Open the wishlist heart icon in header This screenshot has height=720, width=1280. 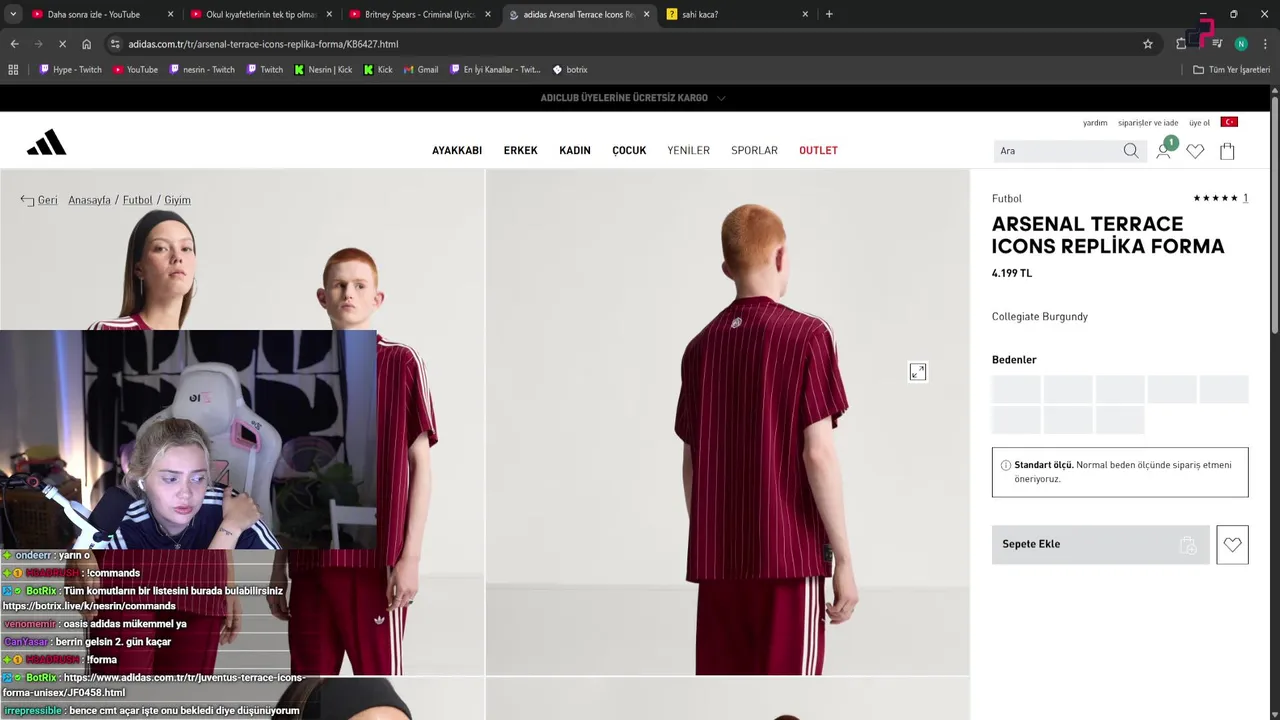[1195, 151]
